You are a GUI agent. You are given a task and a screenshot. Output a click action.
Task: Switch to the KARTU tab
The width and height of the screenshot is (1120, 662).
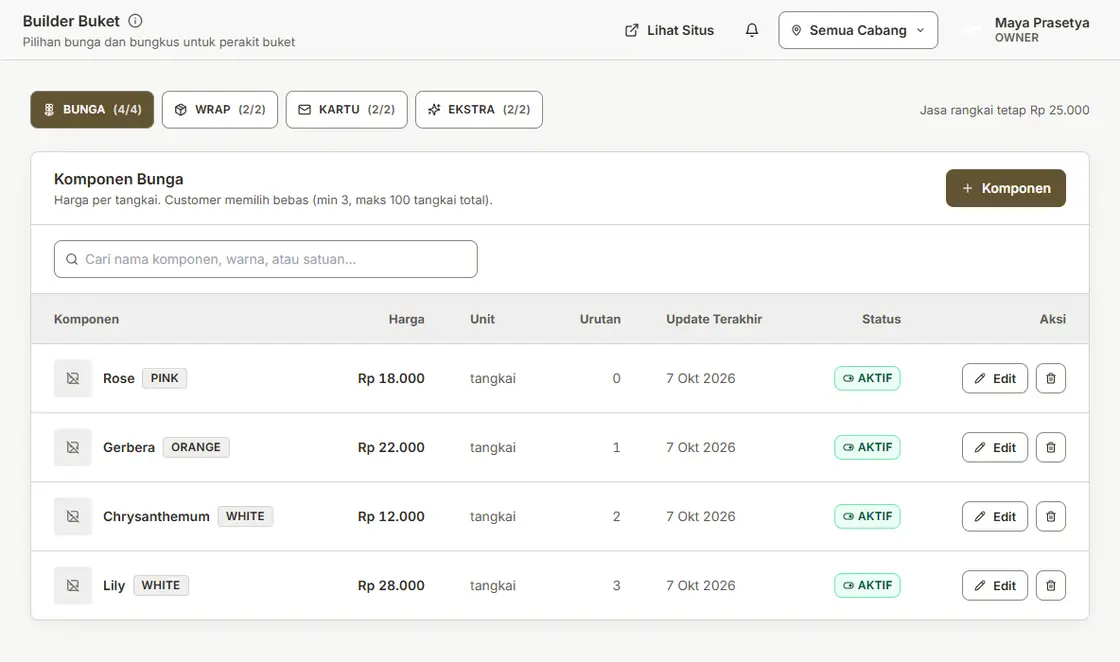346,110
